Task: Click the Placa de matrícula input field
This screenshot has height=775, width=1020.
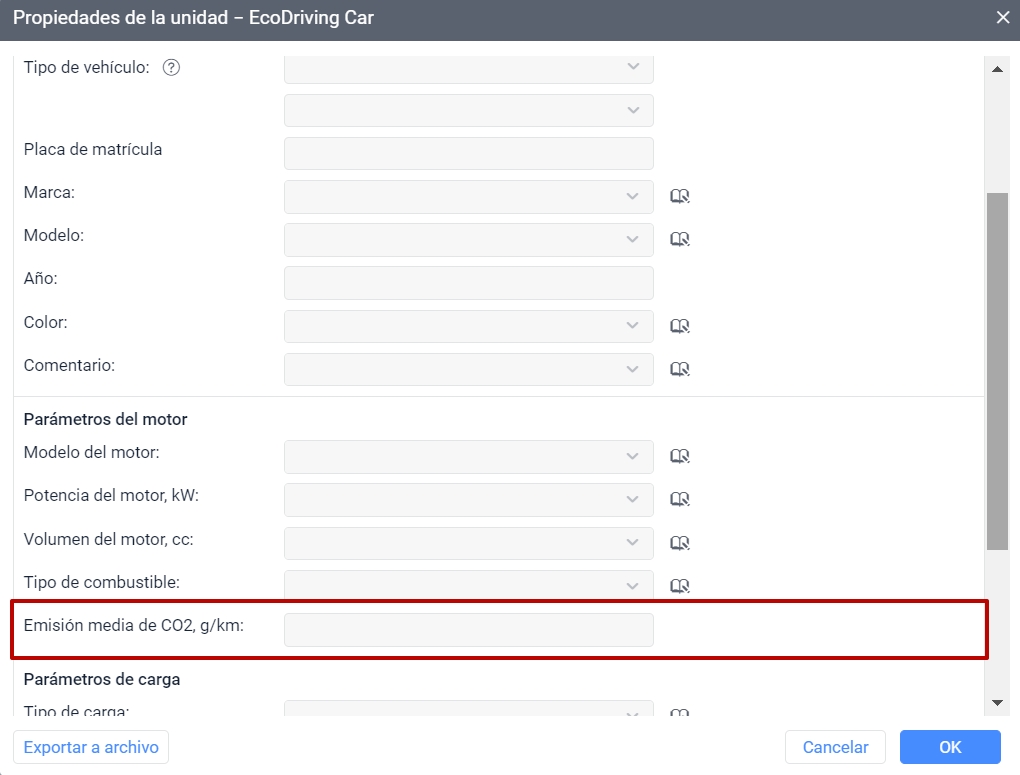Action: click(468, 153)
